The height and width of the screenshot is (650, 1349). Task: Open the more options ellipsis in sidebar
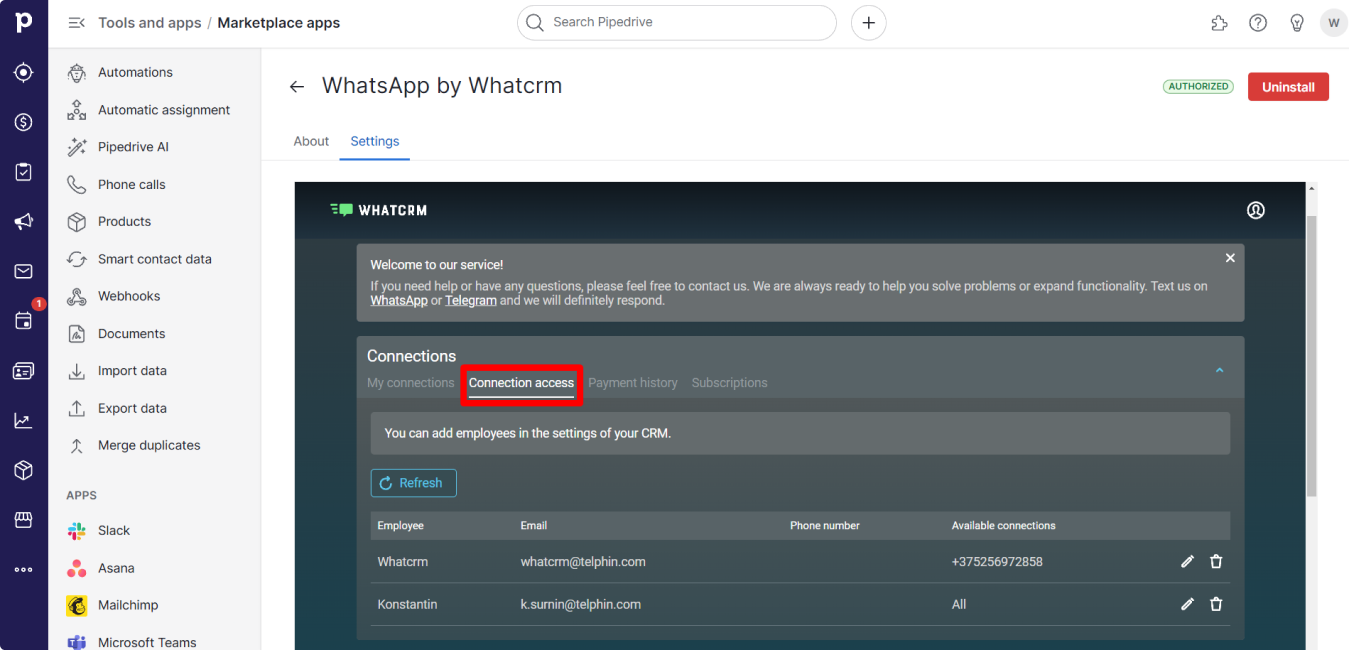coord(24,569)
